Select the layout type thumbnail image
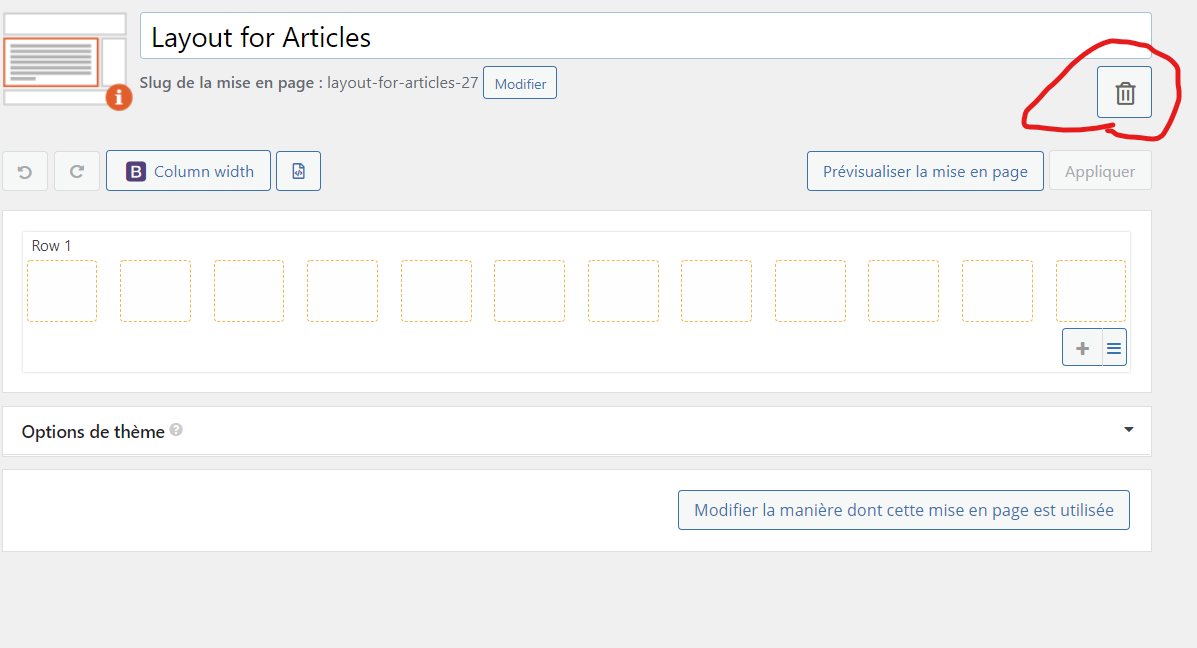This screenshot has width=1197, height=648. pos(64,59)
